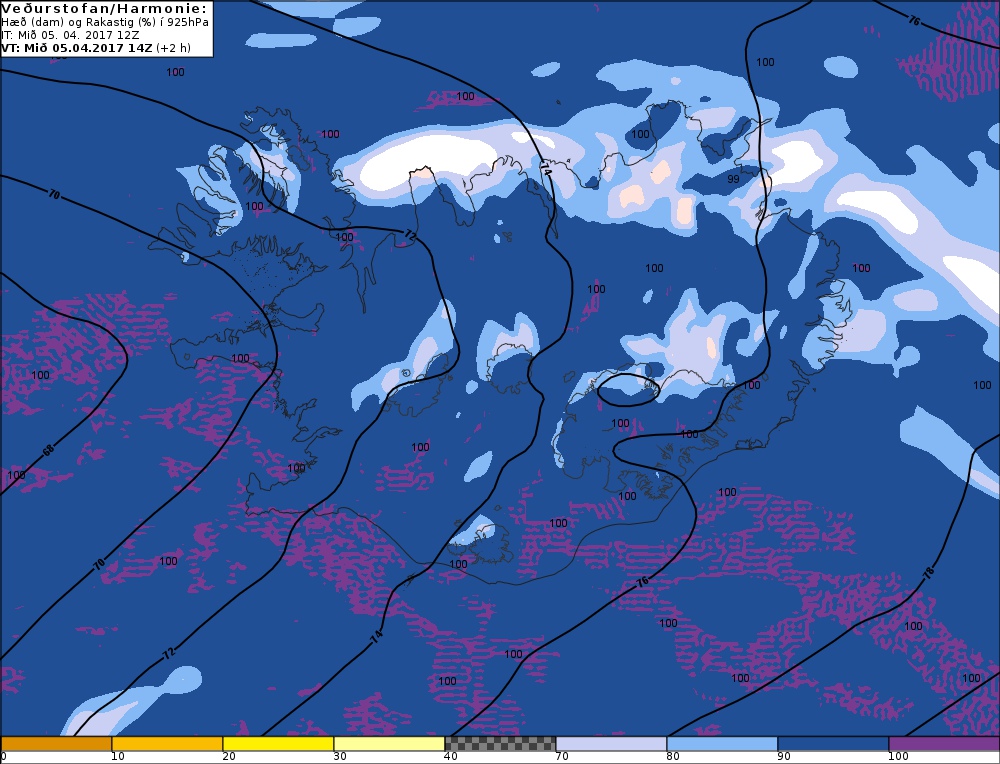Click the 'IT: Mið 05. 04. 2017 12Z' line
This screenshot has width=1000, height=764.
[70, 35]
